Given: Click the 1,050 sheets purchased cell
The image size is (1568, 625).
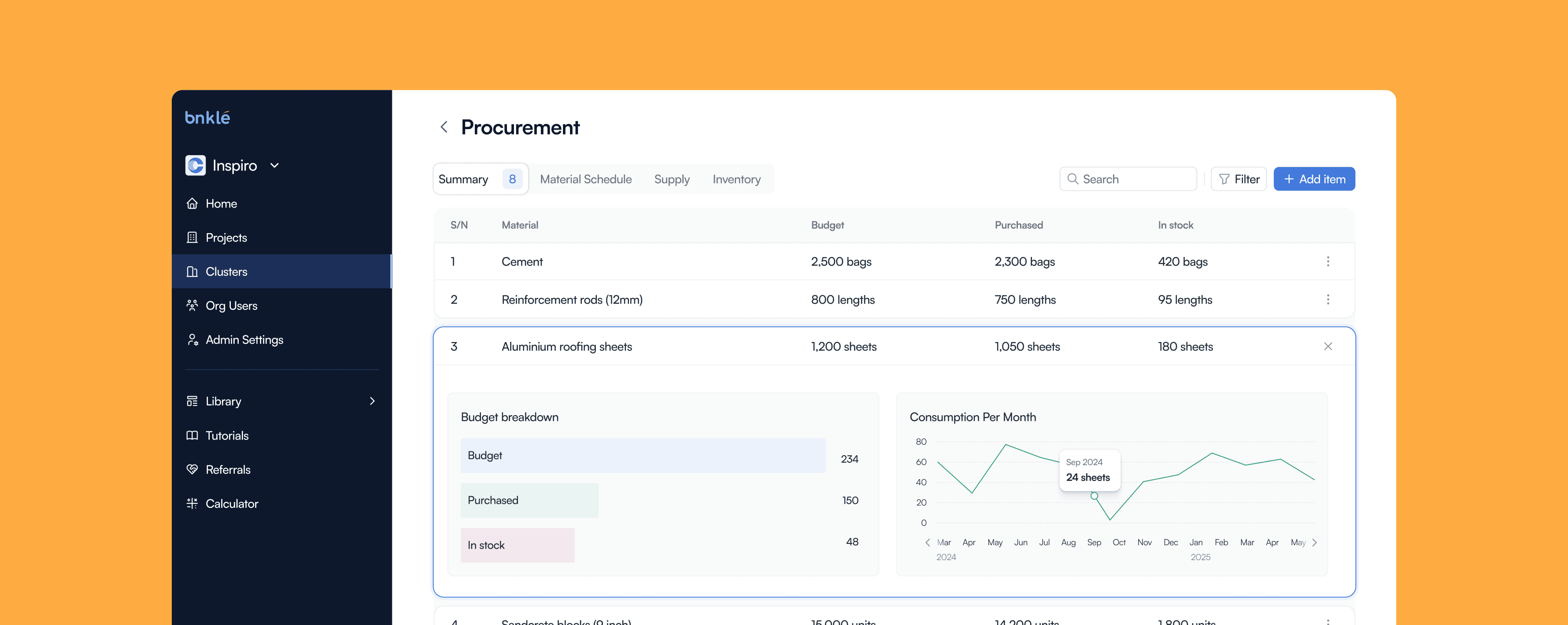Looking at the screenshot, I should pos(1027,346).
